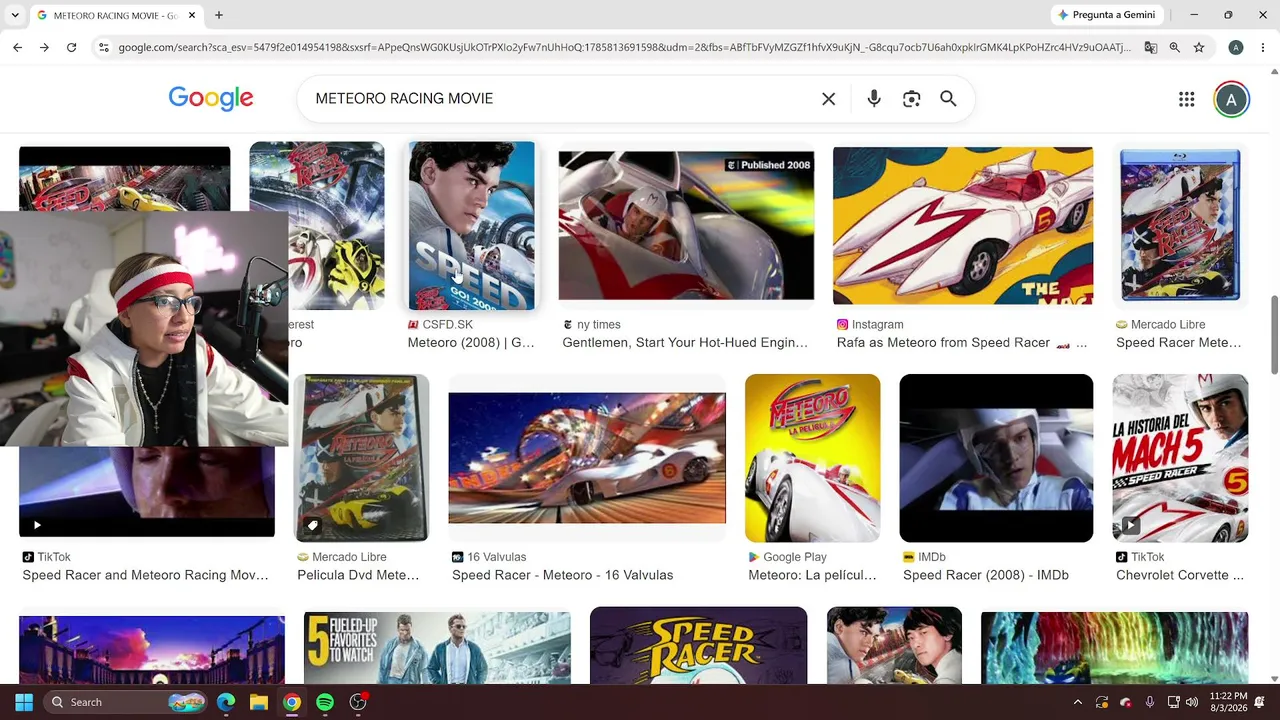Click the page's vertical scrollbar thumb
Viewport: 1280px width, 720px height.
coord(1274,334)
